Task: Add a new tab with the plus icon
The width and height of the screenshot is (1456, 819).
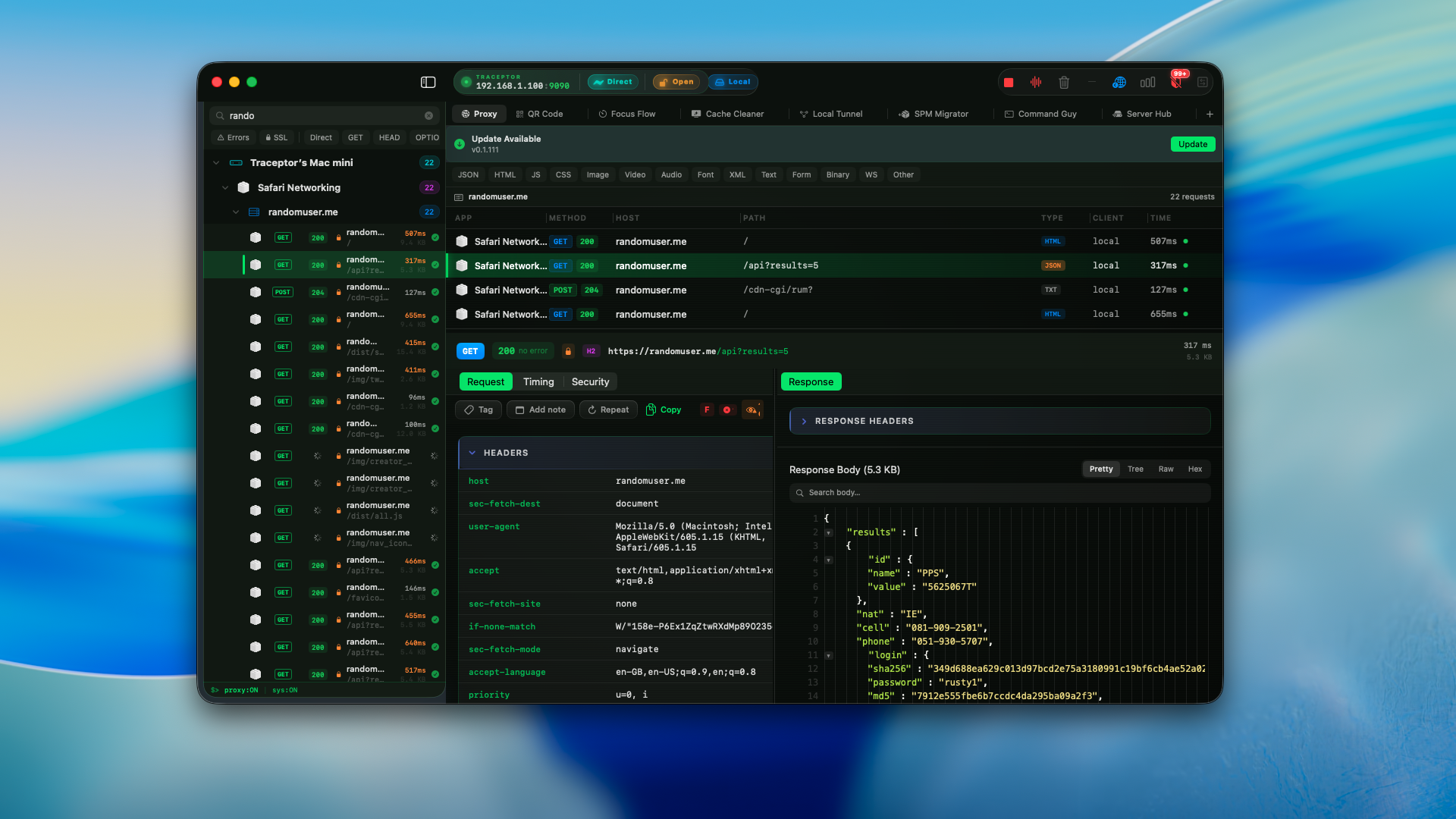Action: click(1210, 114)
